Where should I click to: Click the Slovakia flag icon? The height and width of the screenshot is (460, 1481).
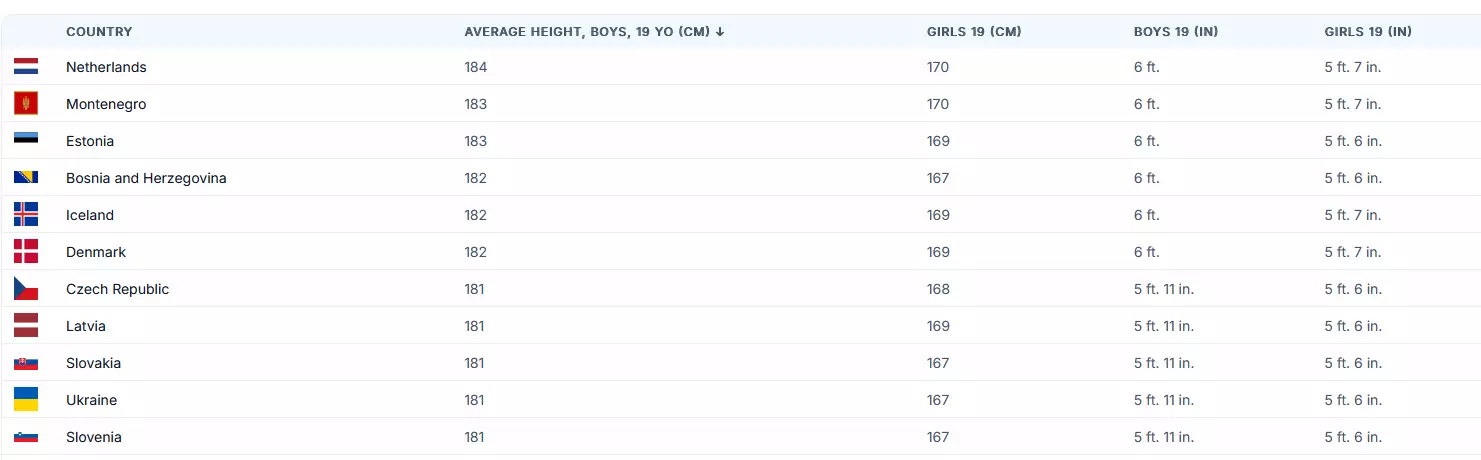point(26,363)
